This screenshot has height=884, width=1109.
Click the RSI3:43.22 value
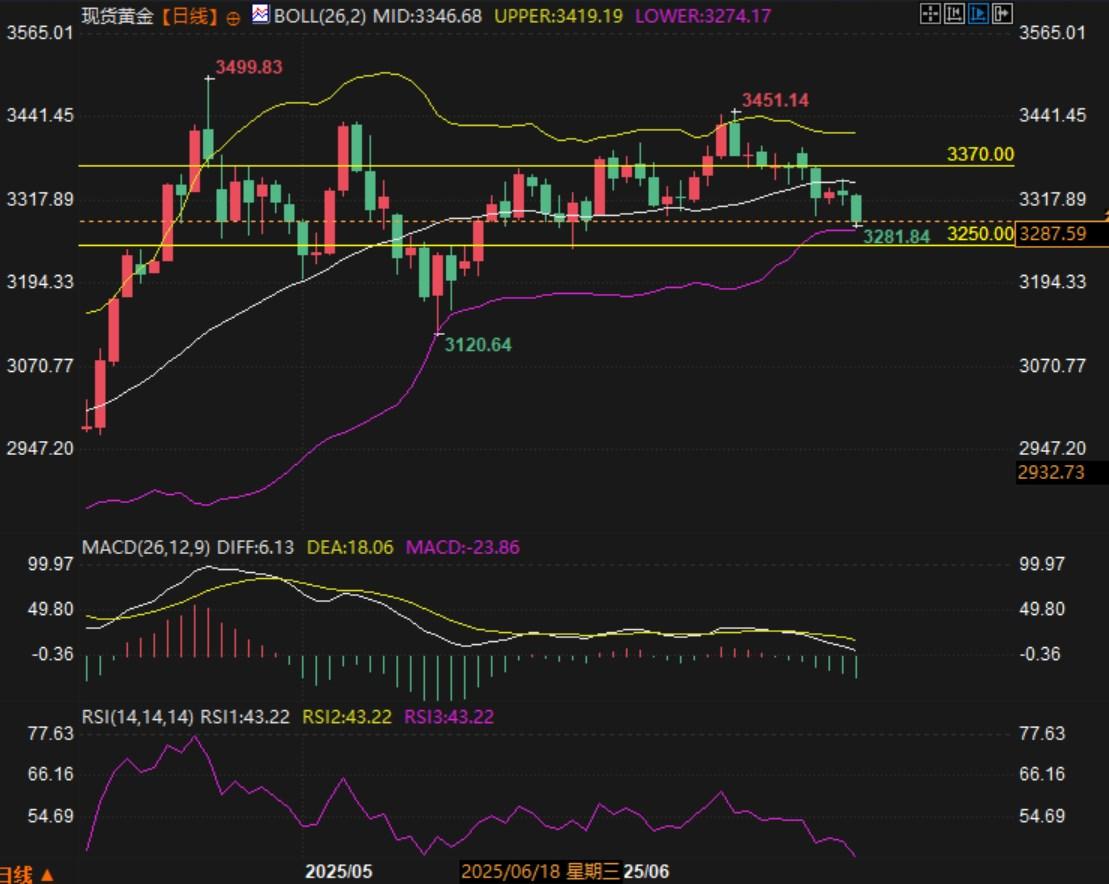tap(449, 717)
